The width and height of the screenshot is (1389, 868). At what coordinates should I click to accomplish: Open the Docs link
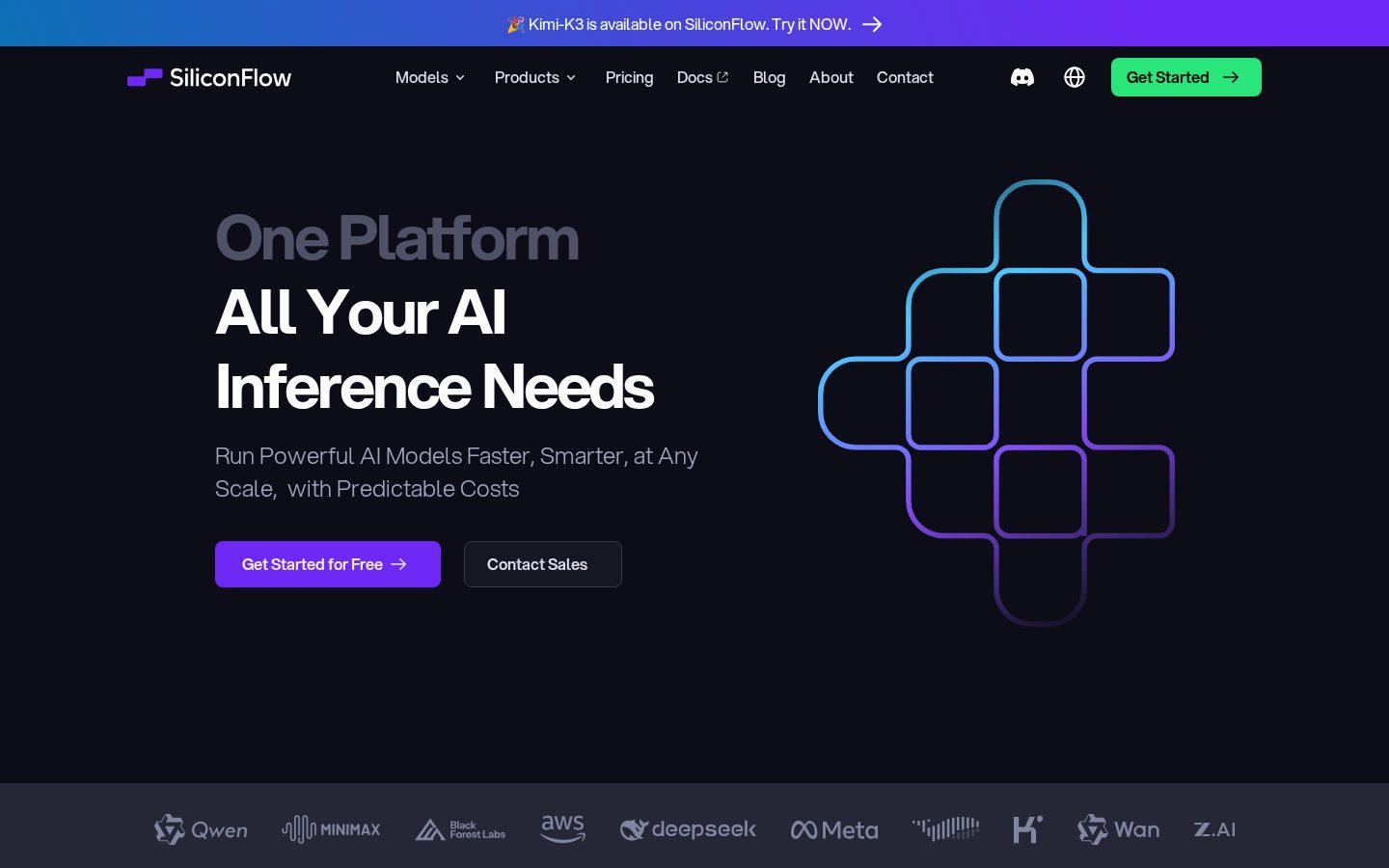702,77
